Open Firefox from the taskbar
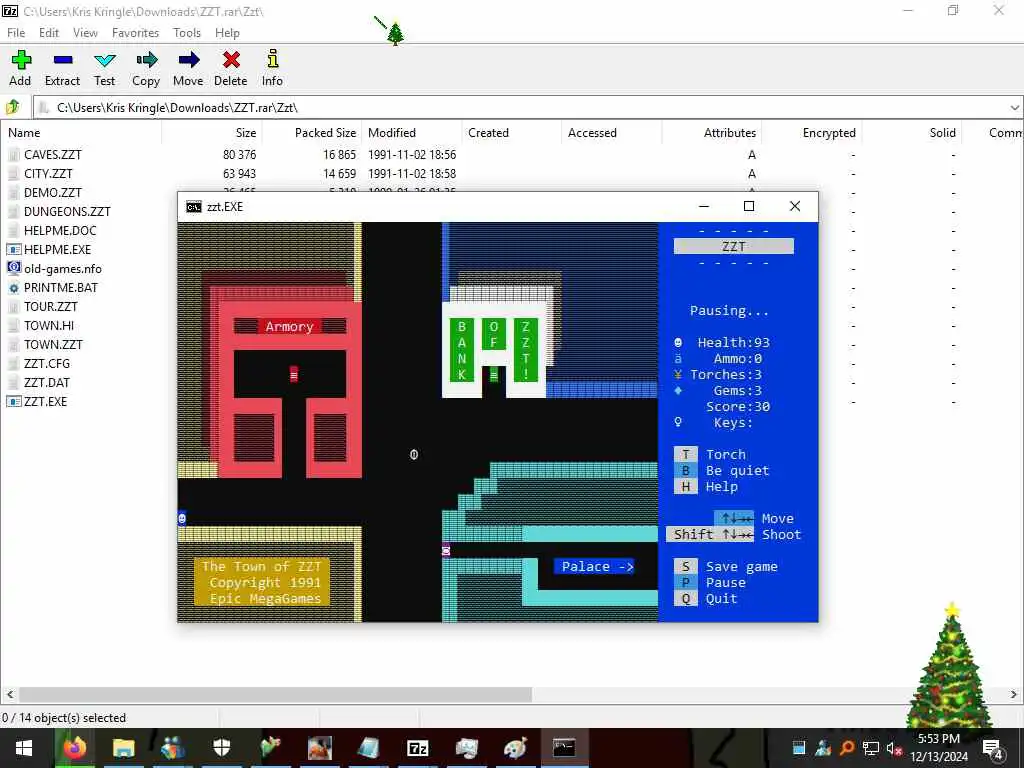The height and width of the screenshot is (768, 1024). pos(75,748)
